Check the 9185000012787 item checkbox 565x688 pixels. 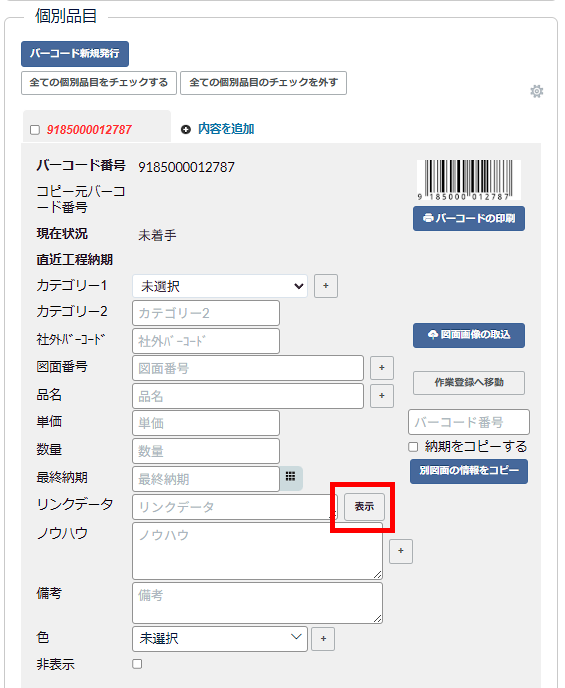(x=35, y=130)
